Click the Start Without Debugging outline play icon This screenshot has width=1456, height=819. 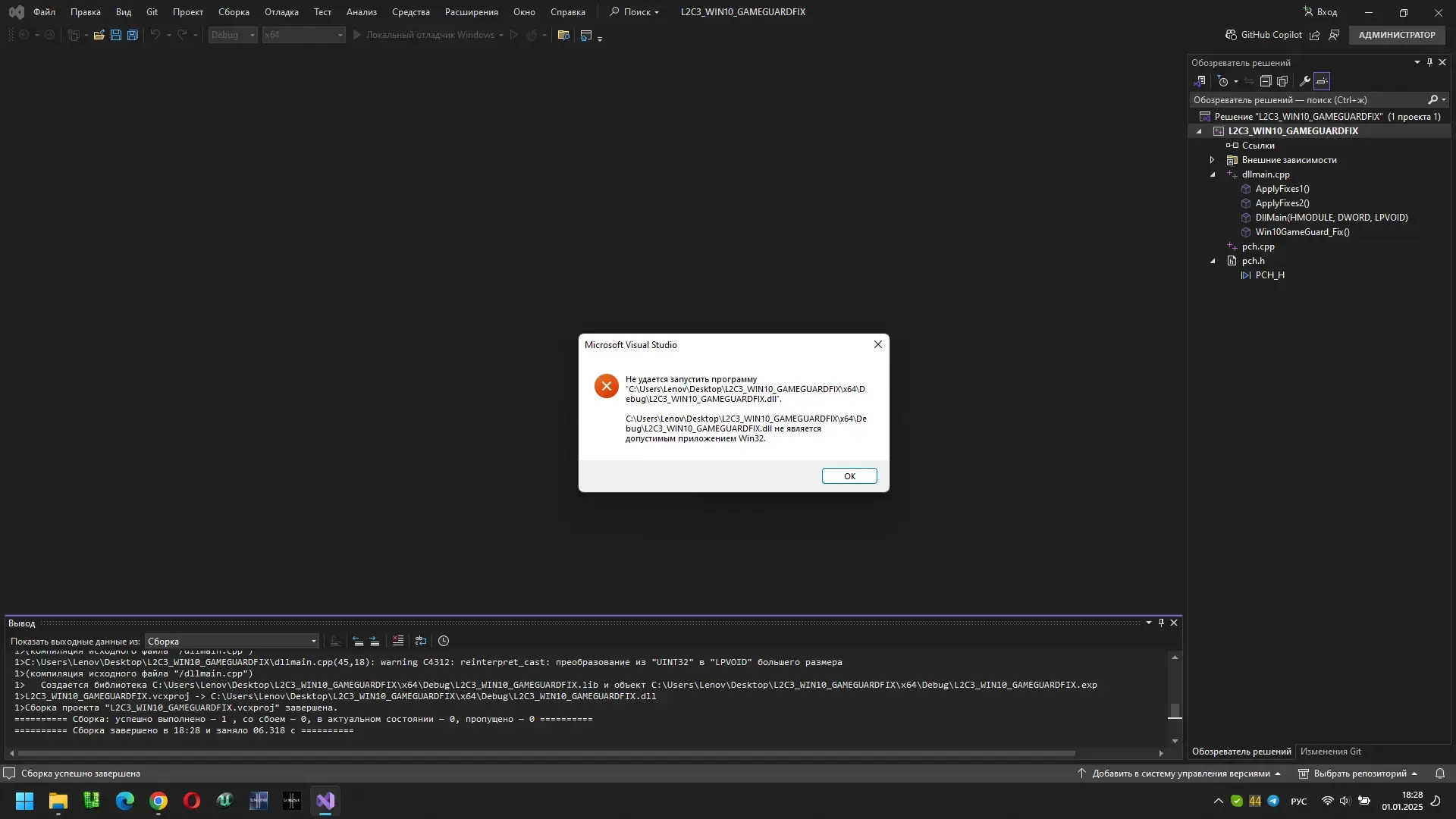(514, 35)
